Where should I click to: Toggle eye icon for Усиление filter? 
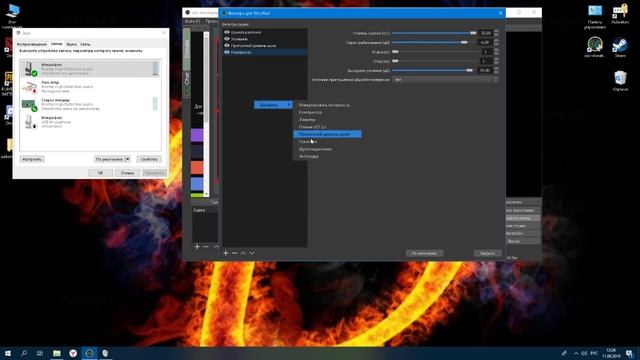coord(227,39)
